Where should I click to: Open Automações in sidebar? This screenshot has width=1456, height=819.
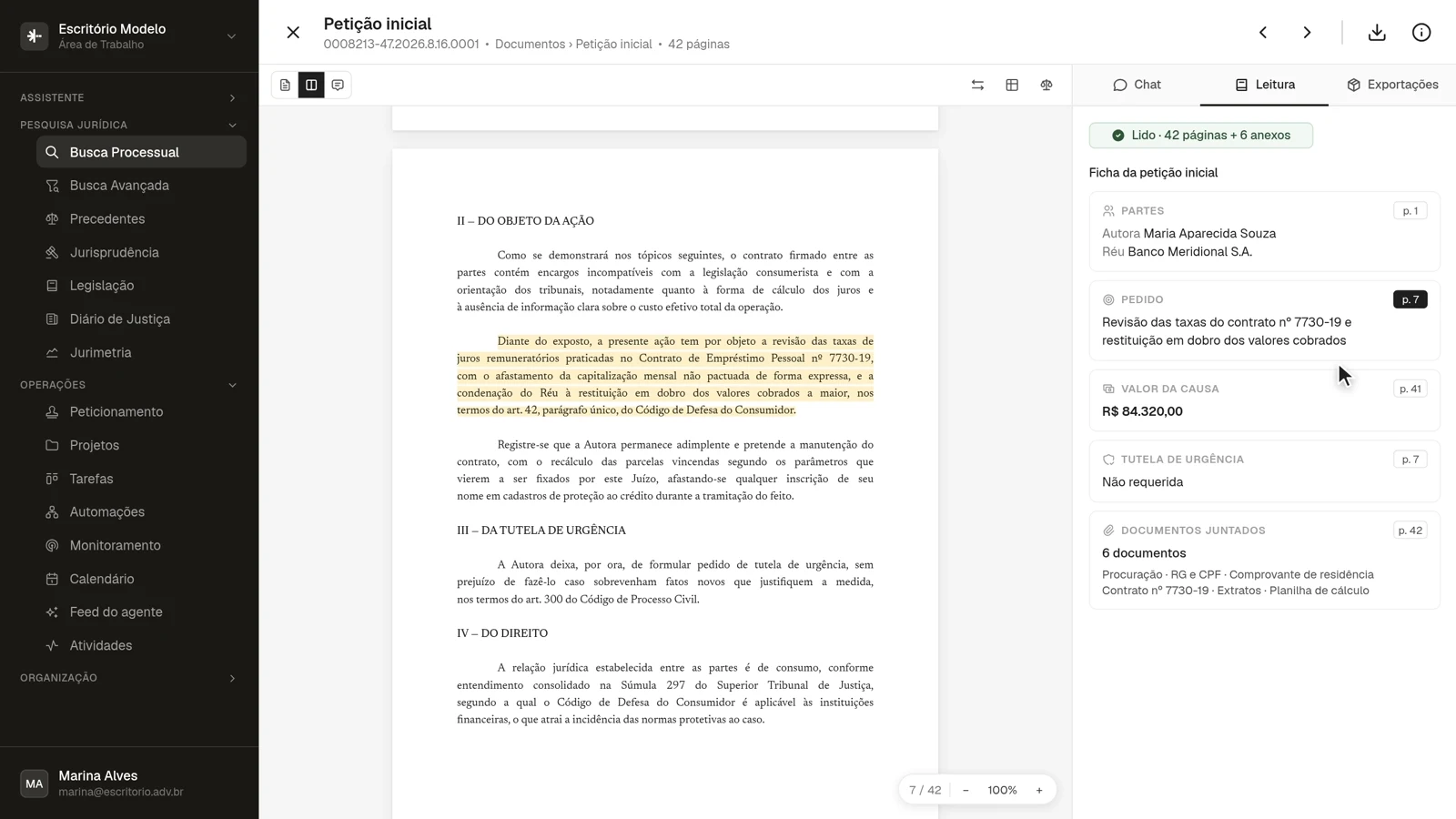141,512
